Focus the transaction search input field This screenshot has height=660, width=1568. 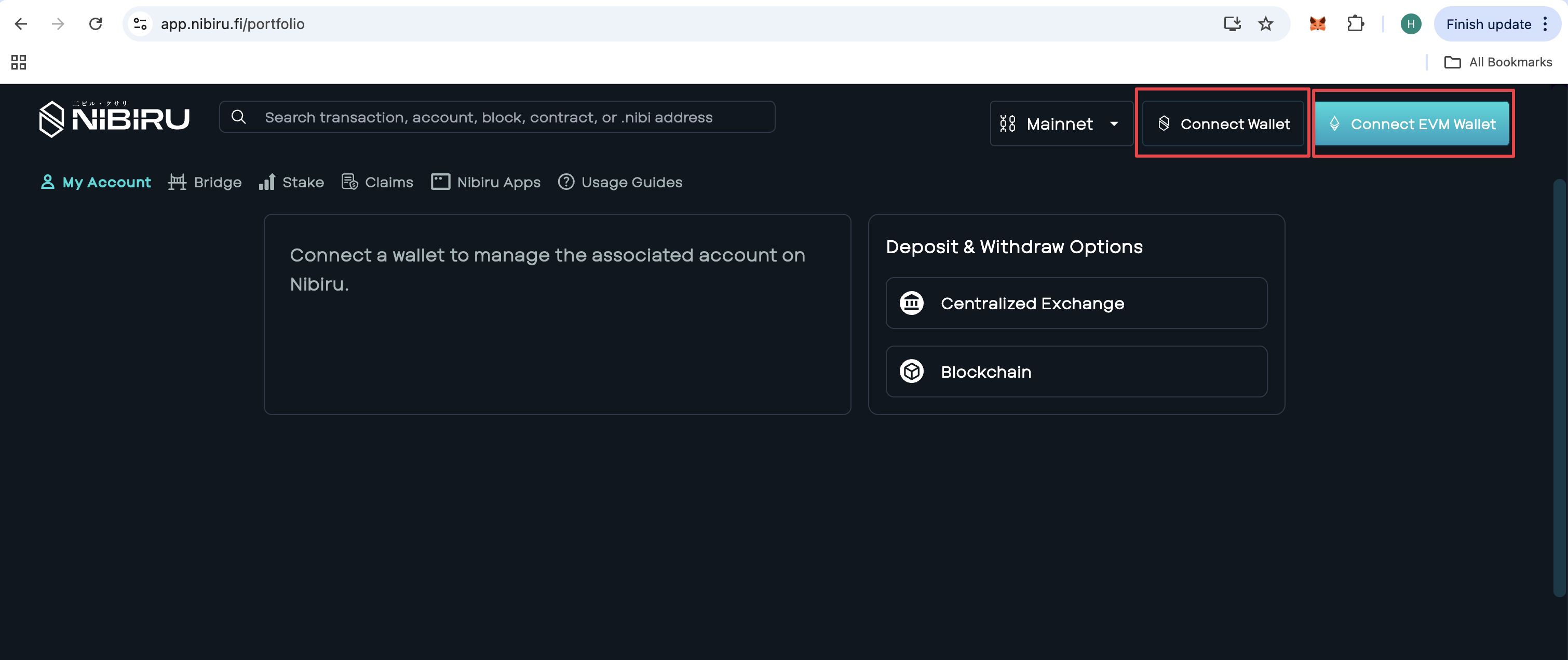pos(497,117)
